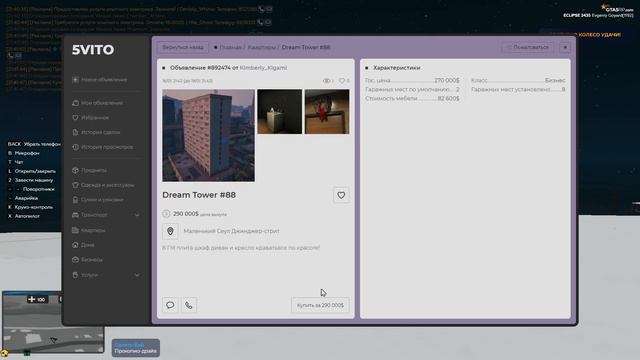Select the 'Сумки и рюкзаки' category
This screenshot has width=640, height=360.
[x=98, y=200]
